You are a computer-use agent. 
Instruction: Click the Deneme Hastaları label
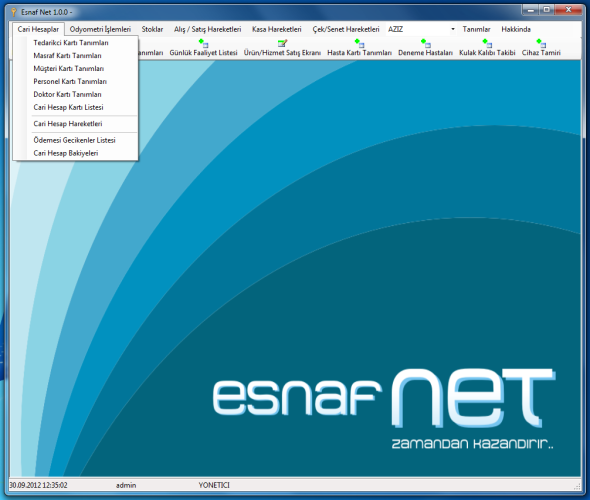click(x=426, y=53)
